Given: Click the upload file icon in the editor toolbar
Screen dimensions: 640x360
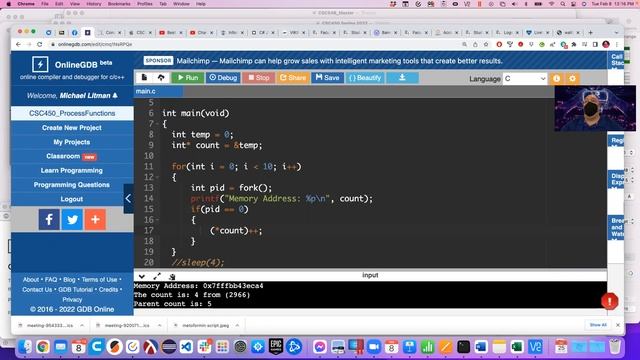Looking at the screenshot, I should click(161, 78).
